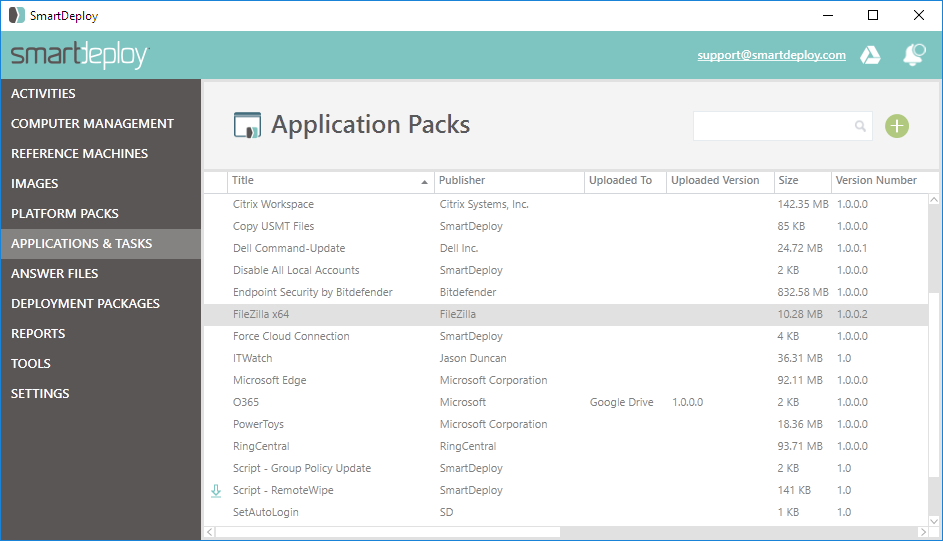Image resolution: width=943 pixels, height=541 pixels.
Task: Select Disable All Local Accounts row
Action: click(x=566, y=270)
